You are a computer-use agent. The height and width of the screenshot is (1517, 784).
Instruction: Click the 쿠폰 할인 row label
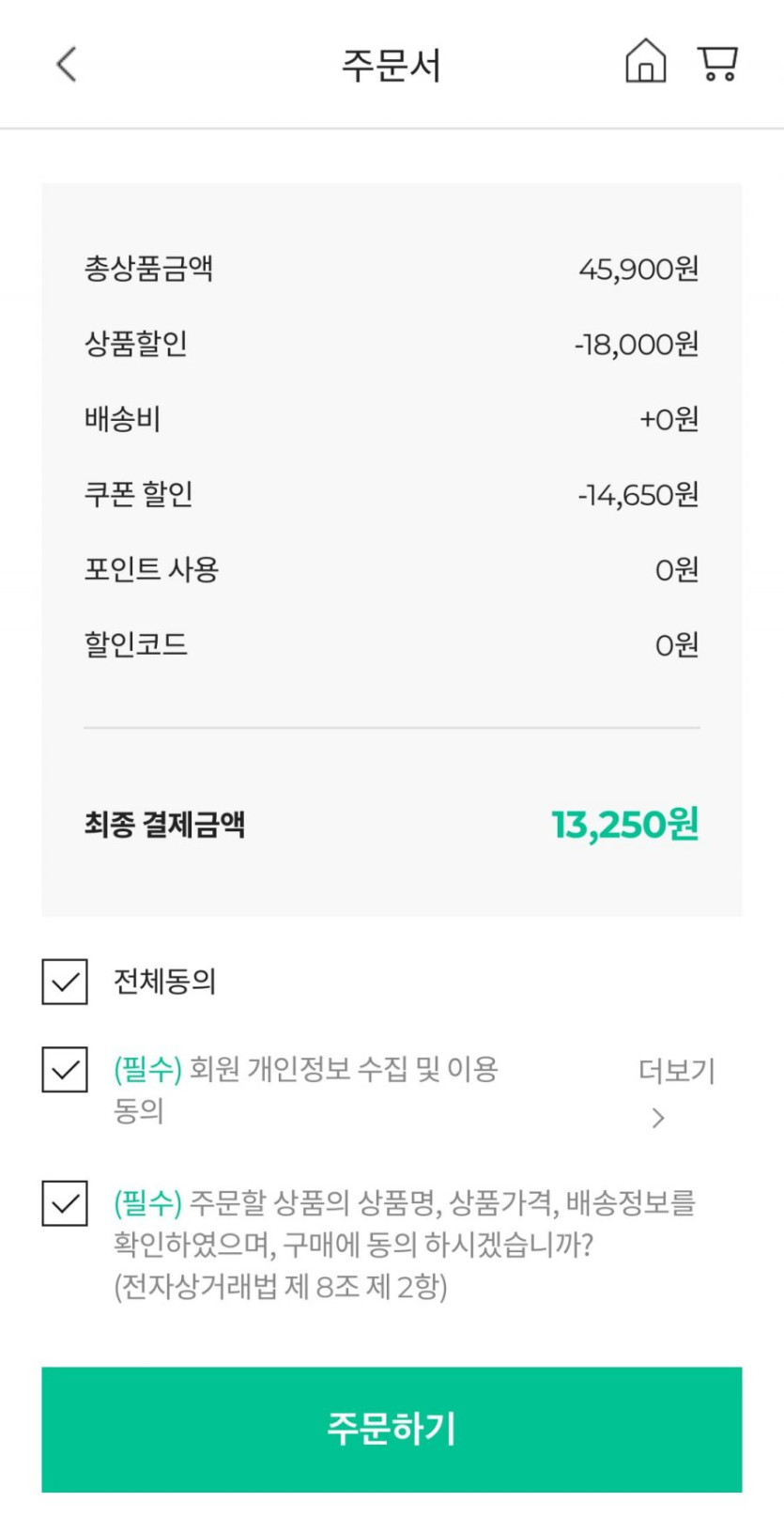[x=139, y=494]
